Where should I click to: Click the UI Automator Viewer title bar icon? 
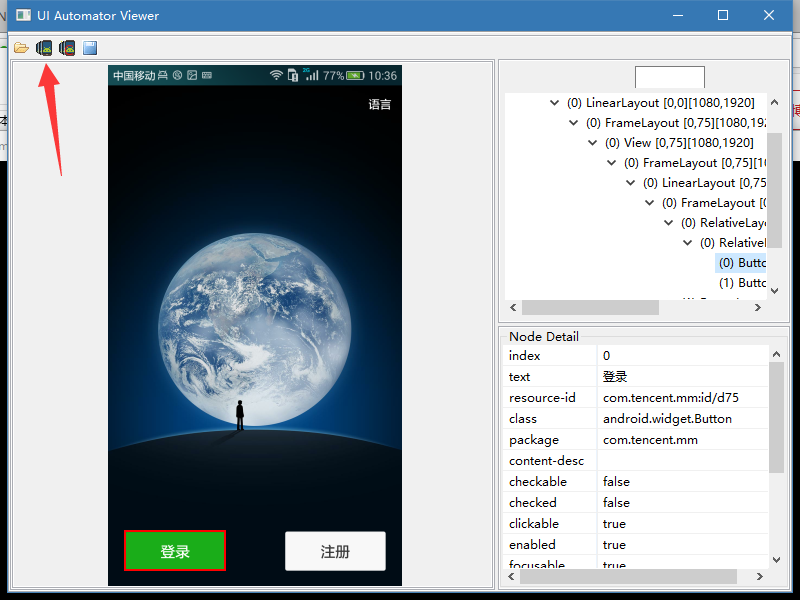[23, 15]
